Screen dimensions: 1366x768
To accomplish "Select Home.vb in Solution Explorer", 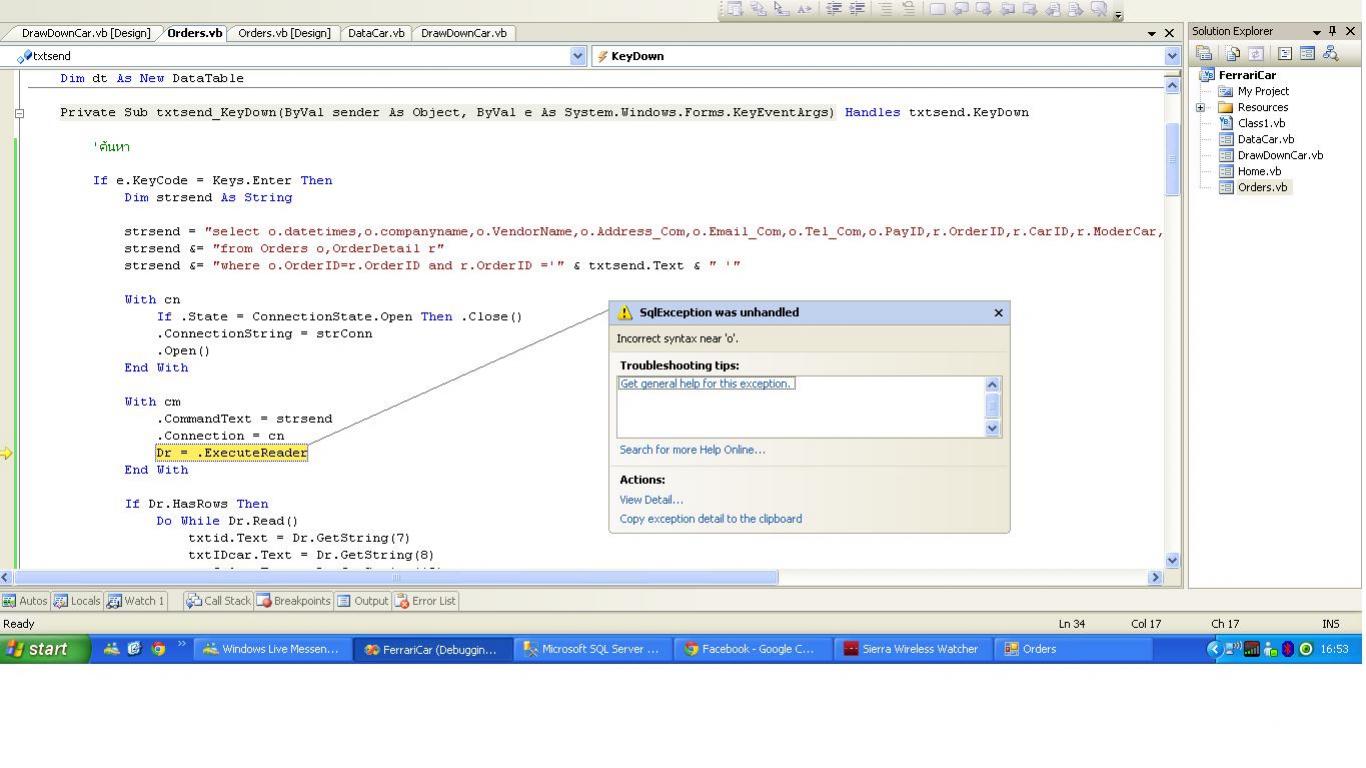I will click(1259, 171).
